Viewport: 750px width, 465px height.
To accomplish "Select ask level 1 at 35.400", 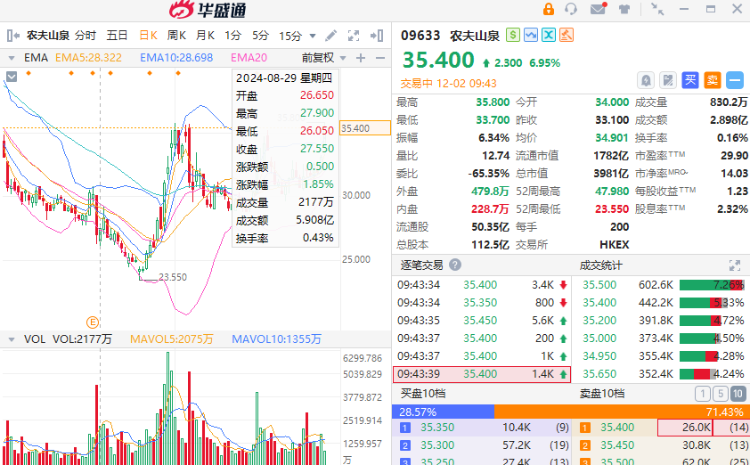I will [x=661, y=428].
